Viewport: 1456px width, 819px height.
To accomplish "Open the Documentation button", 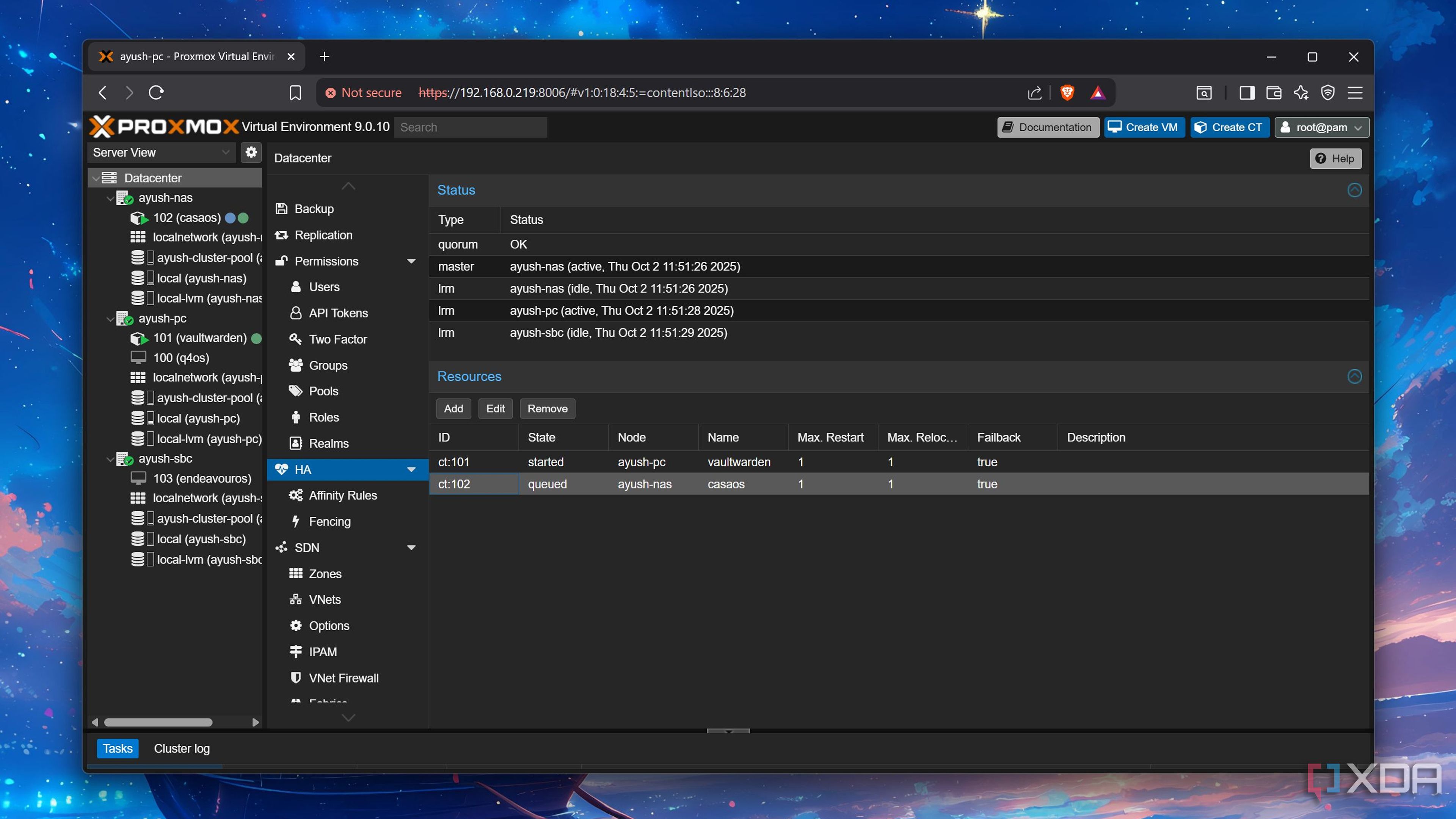I will [x=1047, y=127].
